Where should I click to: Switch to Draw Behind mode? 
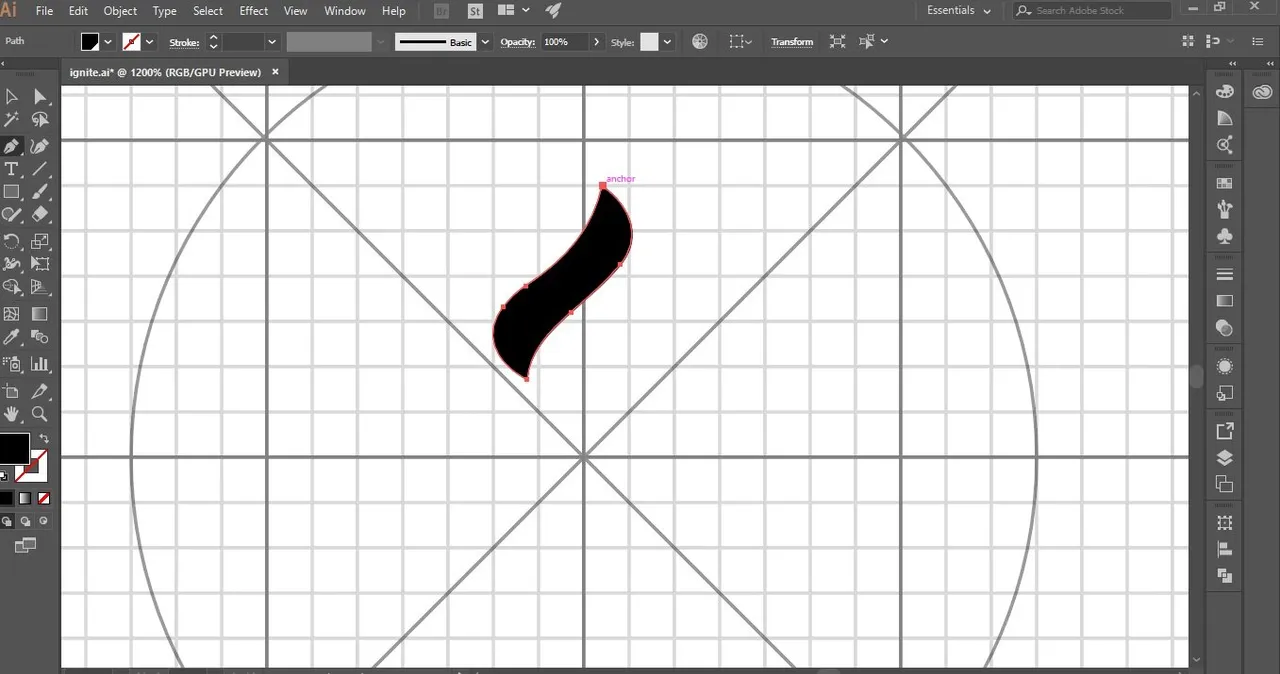(25, 521)
